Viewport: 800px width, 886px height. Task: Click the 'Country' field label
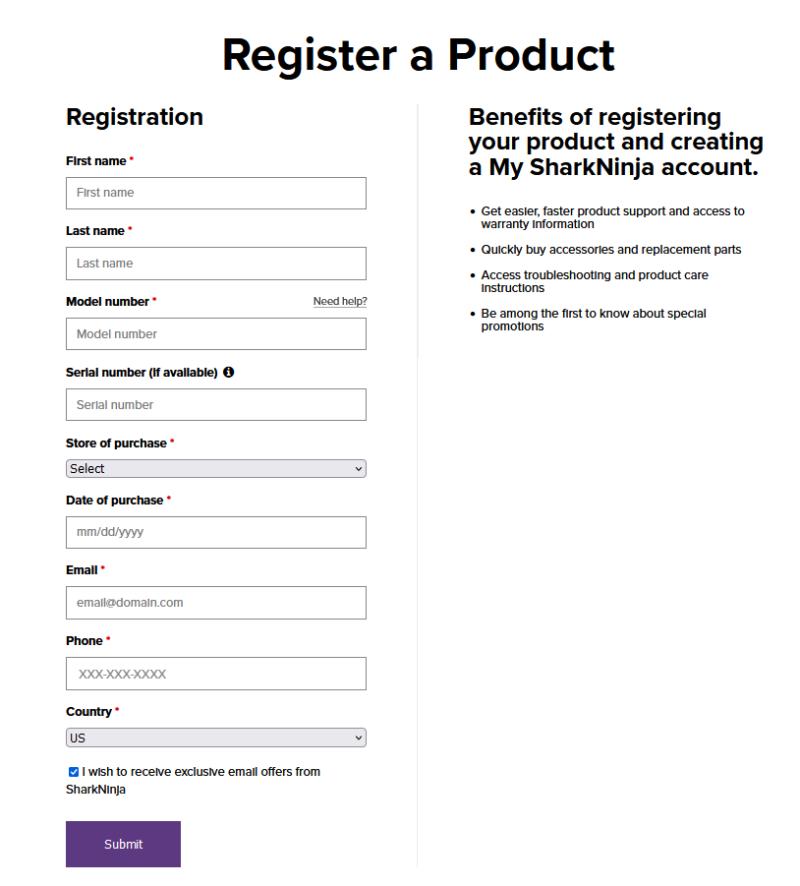(x=89, y=712)
